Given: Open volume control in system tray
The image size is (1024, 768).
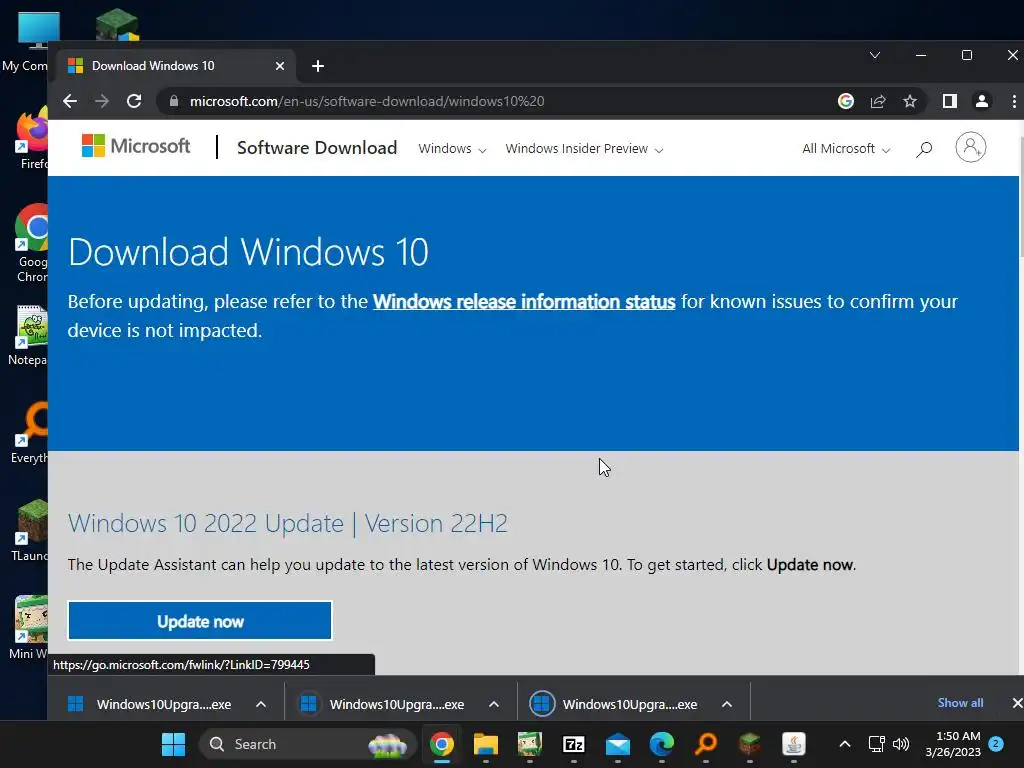Looking at the screenshot, I should click(901, 744).
